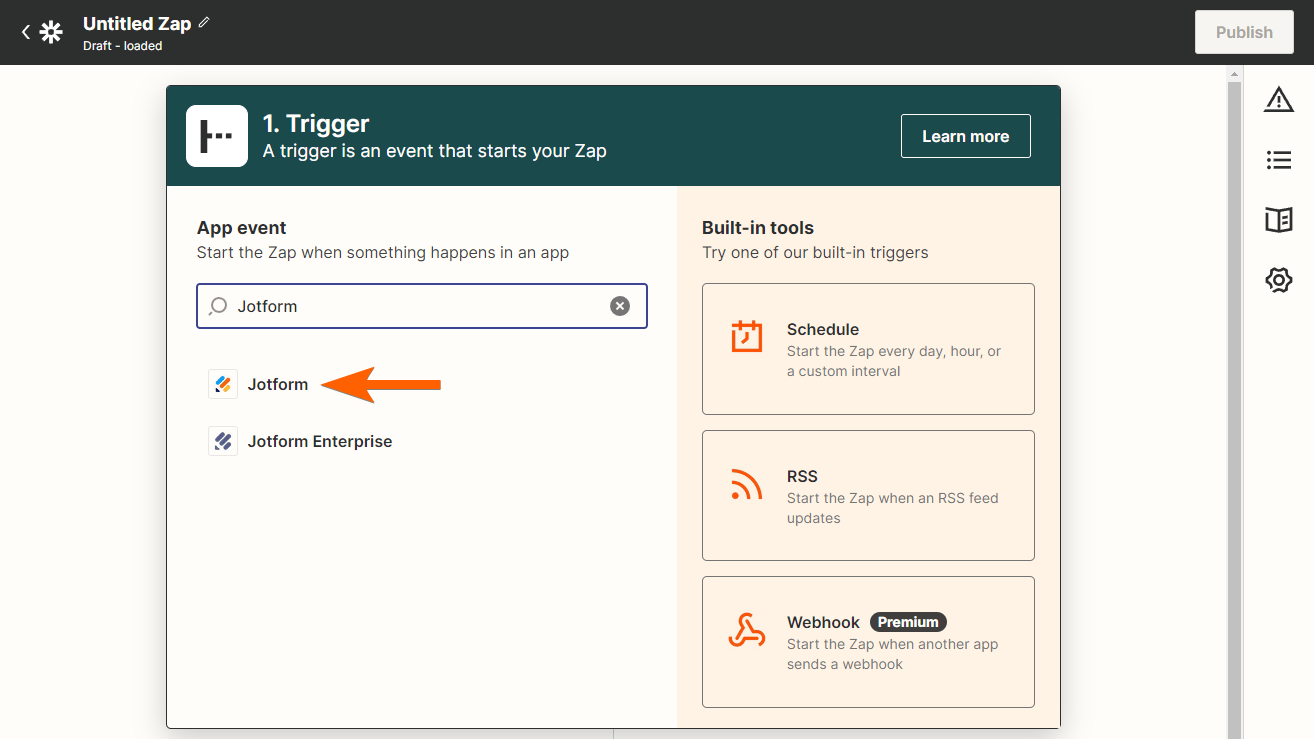Click the Built-in tools heading
Screen dimensions: 1314x739
pyautogui.click(x=758, y=228)
